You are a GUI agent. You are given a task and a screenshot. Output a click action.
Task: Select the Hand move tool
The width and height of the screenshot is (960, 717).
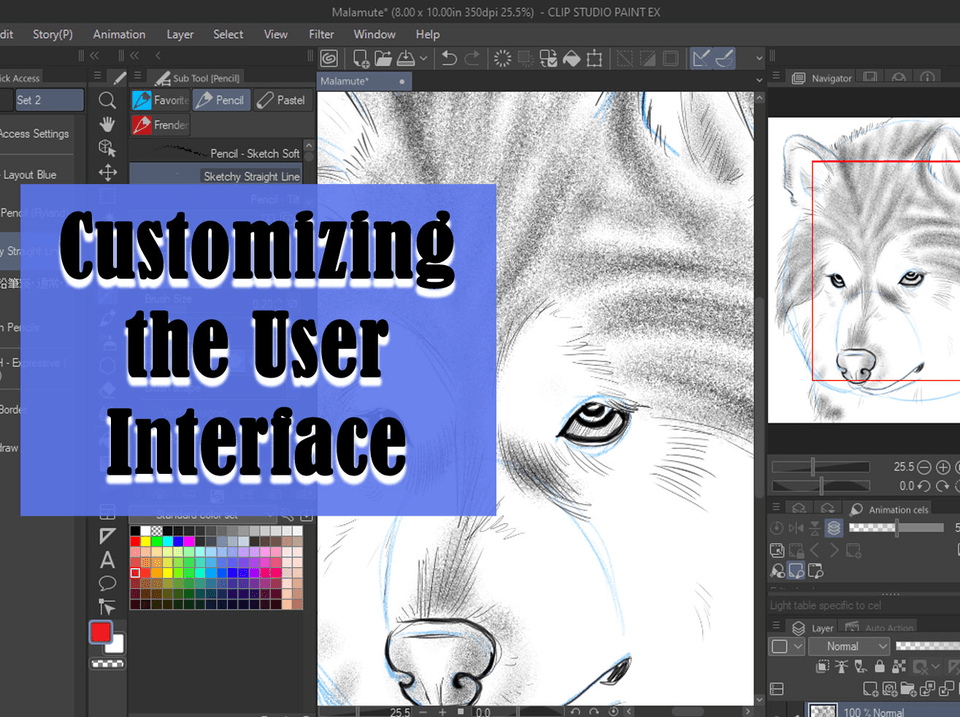pyautogui.click(x=107, y=124)
